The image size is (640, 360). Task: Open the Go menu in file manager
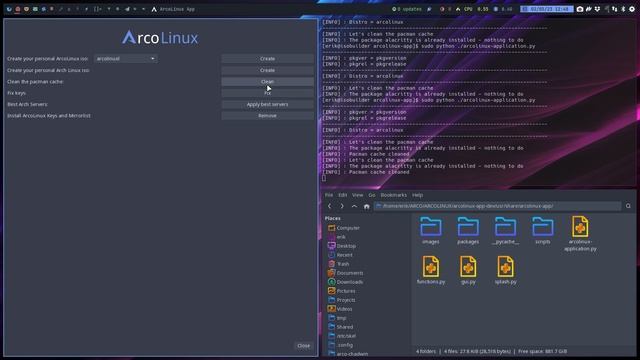[371, 195]
